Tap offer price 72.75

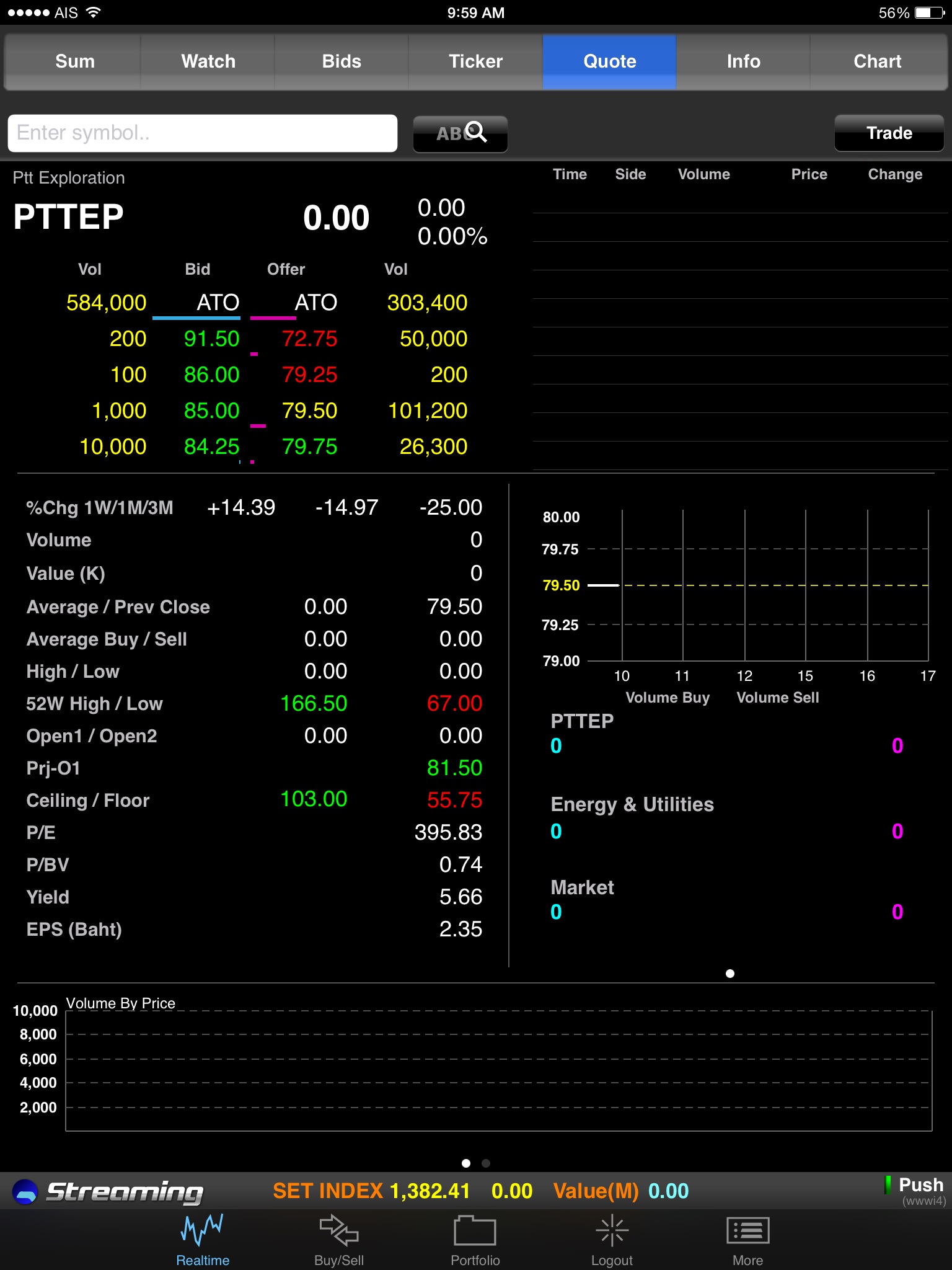309,339
